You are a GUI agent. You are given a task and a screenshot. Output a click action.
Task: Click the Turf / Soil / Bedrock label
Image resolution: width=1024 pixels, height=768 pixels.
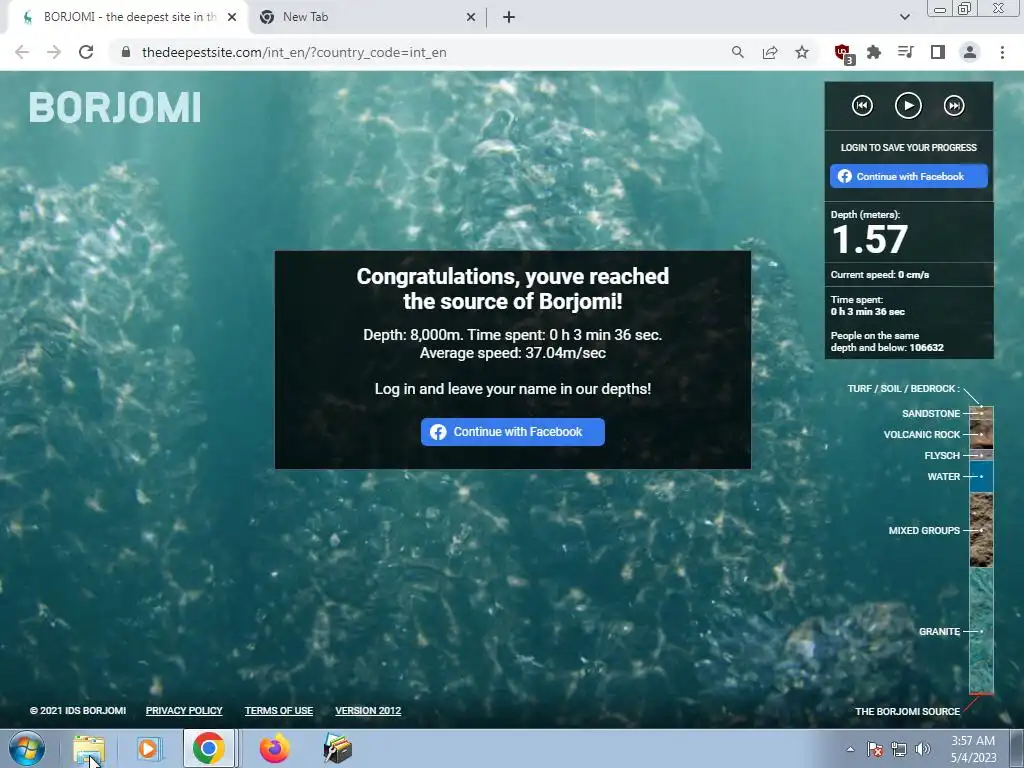pos(903,389)
